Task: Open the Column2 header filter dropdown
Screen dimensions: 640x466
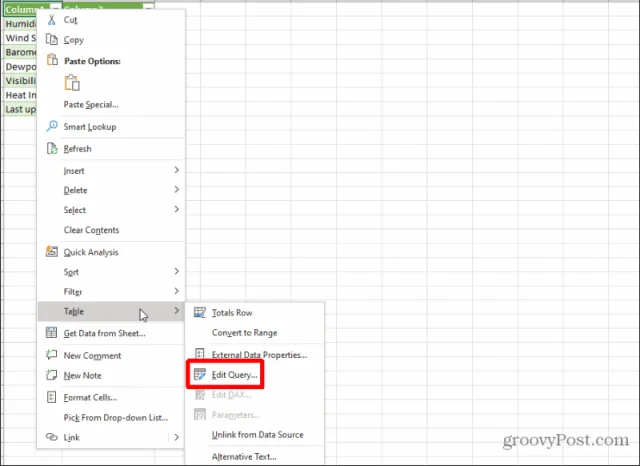Action: coord(149,8)
